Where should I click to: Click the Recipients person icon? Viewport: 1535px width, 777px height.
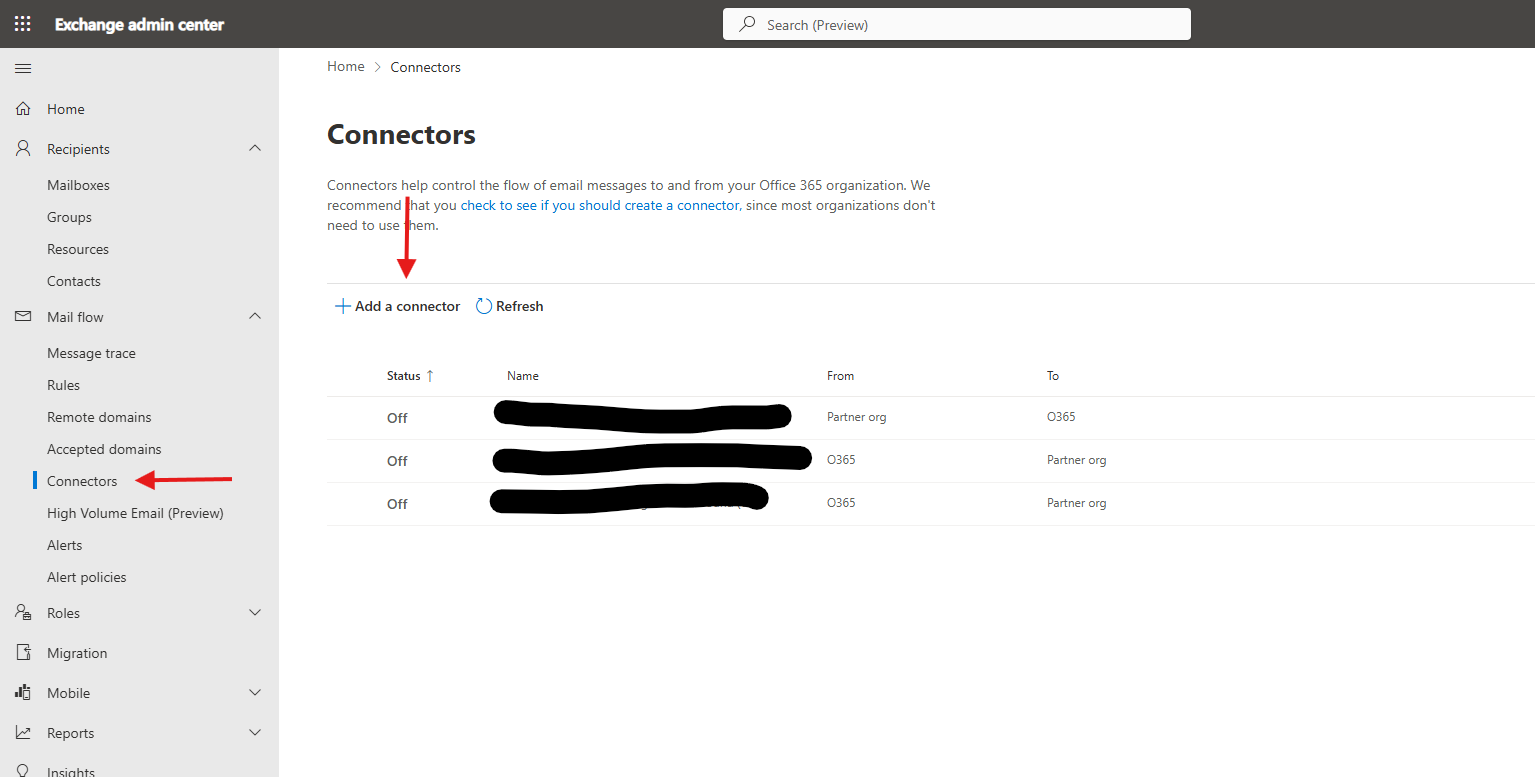[23, 149]
